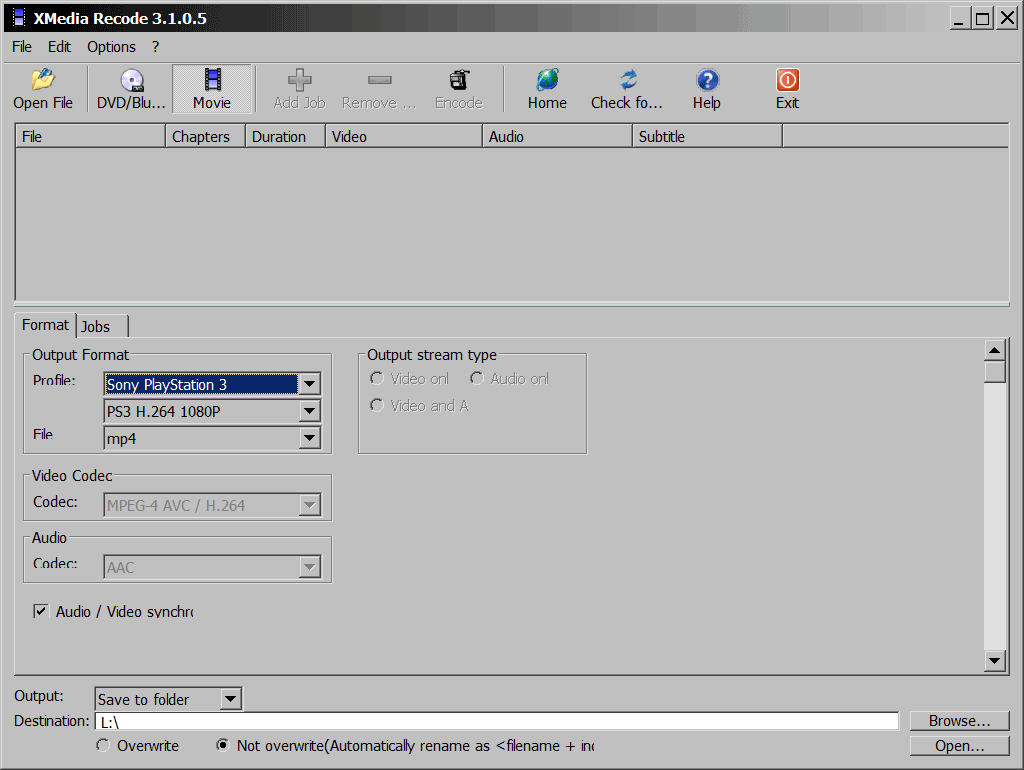The width and height of the screenshot is (1024, 770).
Task: Open the Save to folder output dropdown
Action: 230,700
